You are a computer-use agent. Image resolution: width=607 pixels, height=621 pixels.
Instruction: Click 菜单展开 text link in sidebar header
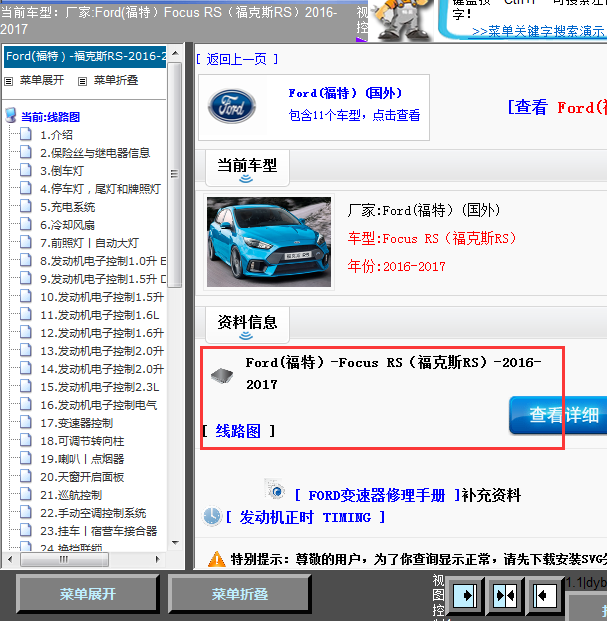(42, 80)
